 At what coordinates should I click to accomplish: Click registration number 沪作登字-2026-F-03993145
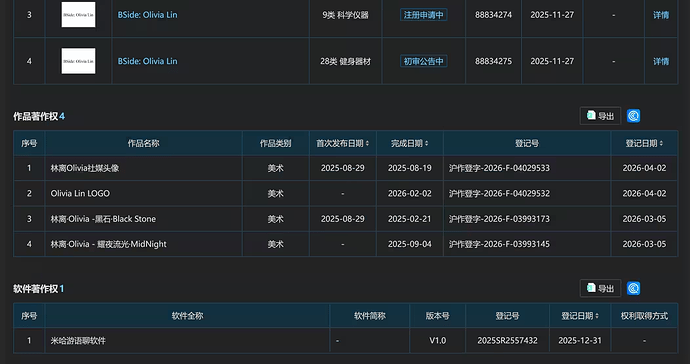coord(499,244)
